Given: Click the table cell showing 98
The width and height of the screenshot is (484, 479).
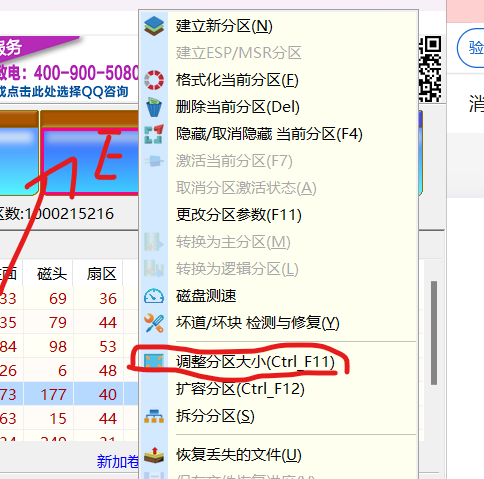Looking at the screenshot, I should coord(57,346).
